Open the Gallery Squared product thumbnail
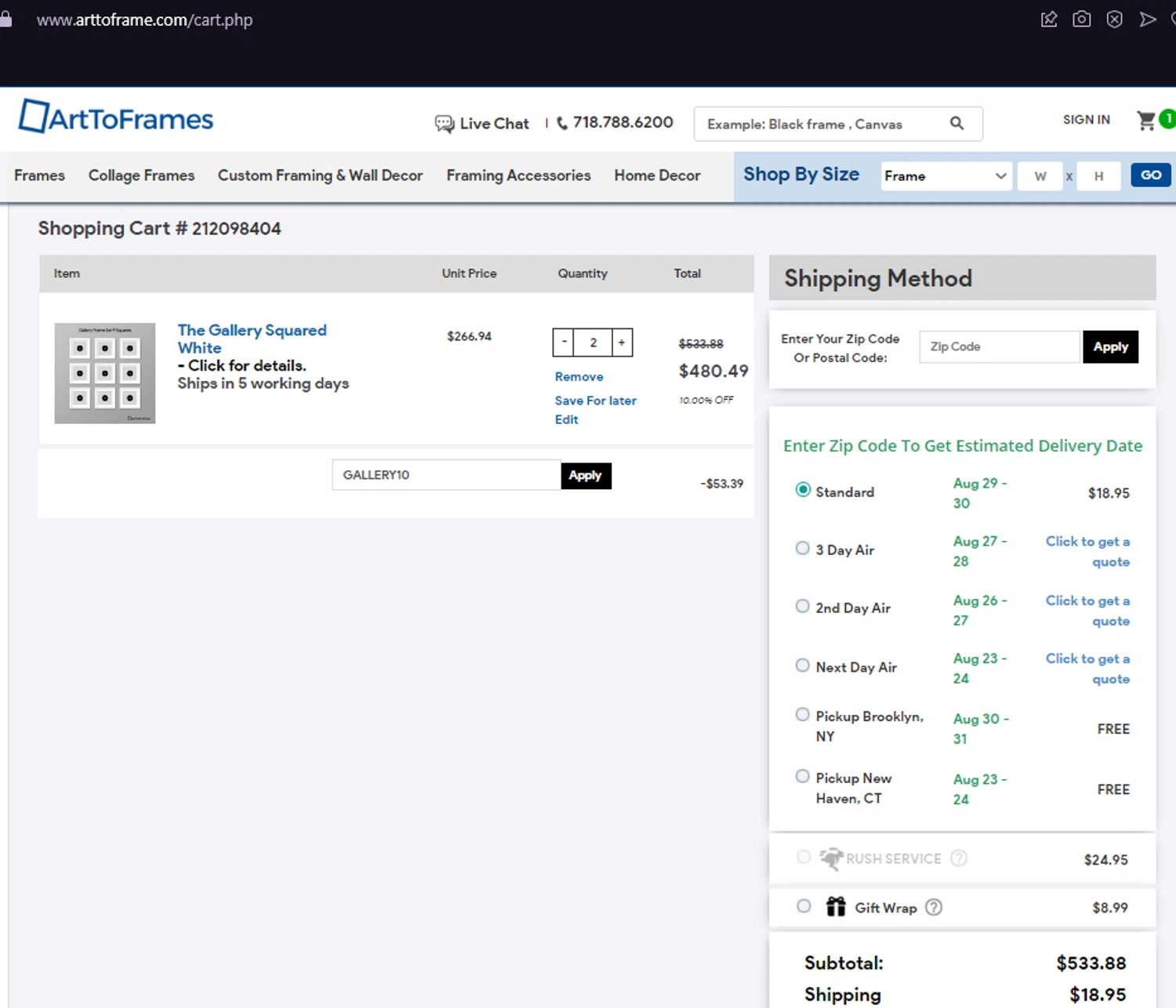 pyautogui.click(x=105, y=373)
